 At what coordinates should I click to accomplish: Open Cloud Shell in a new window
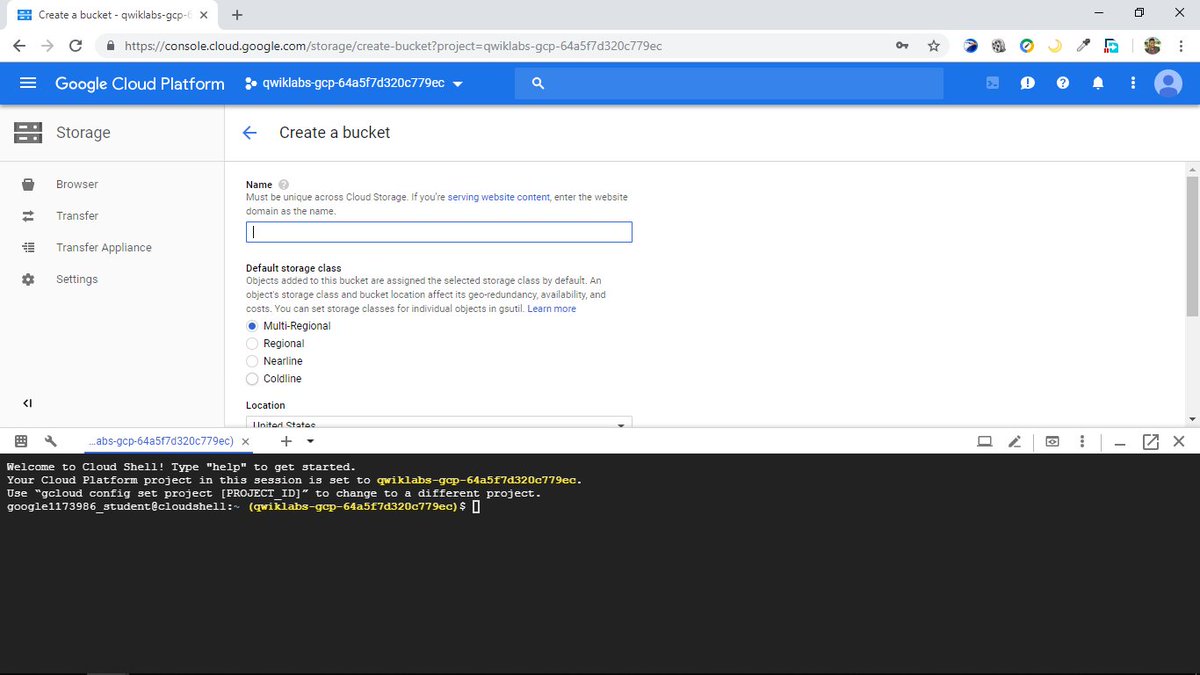tap(1150, 441)
